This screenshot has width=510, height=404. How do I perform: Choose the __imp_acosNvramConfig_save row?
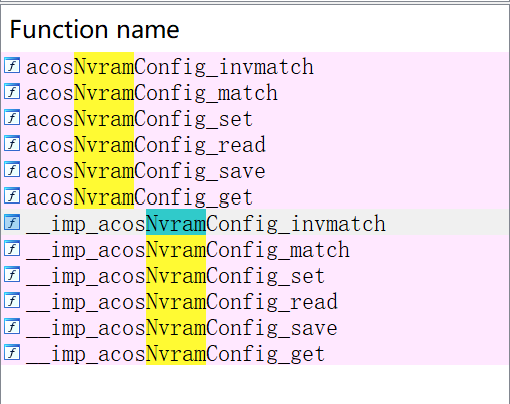pos(255,327)
